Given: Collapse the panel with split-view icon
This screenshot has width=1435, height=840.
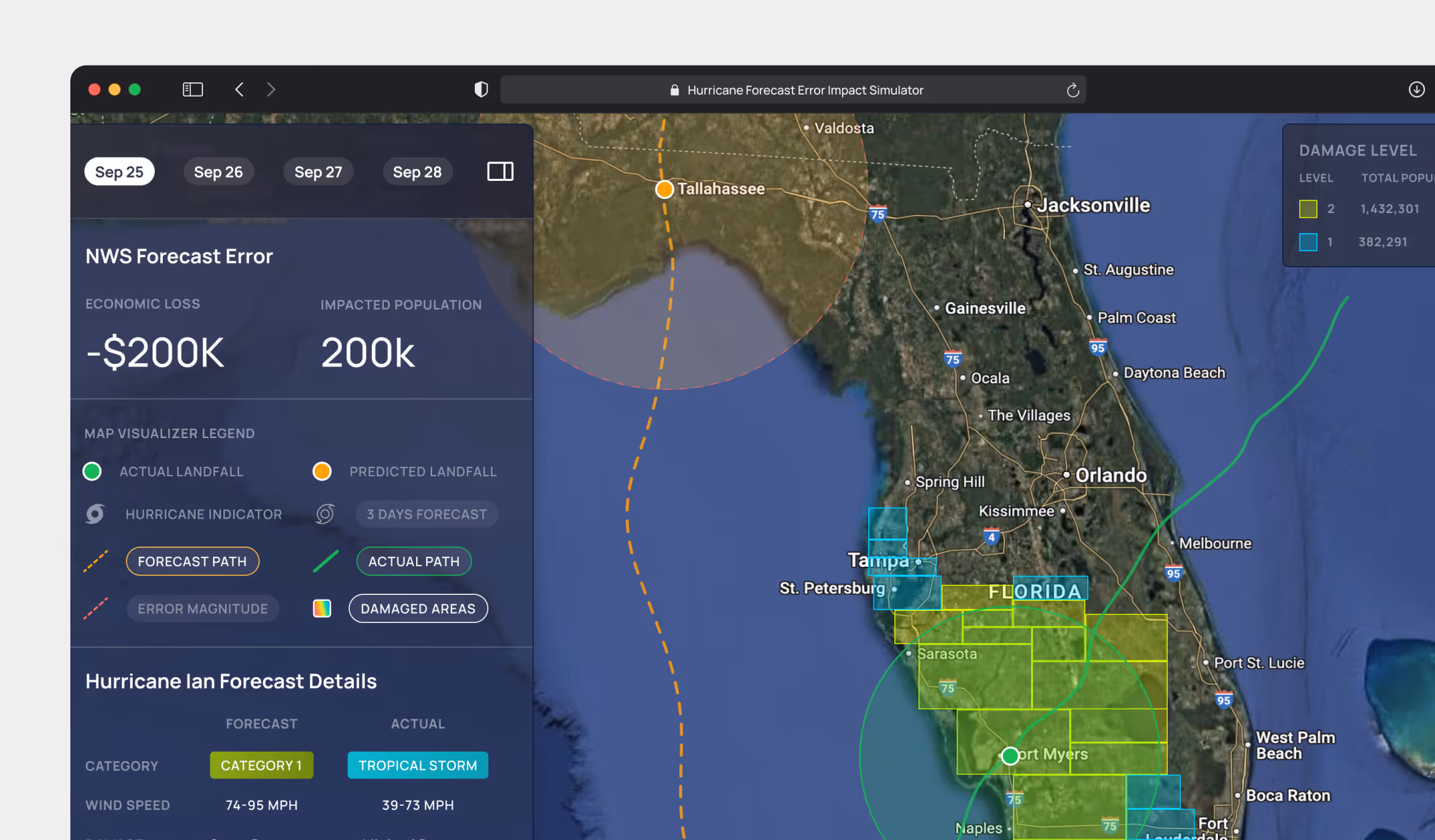Looking at the screenshot, I should pos(500,171).
